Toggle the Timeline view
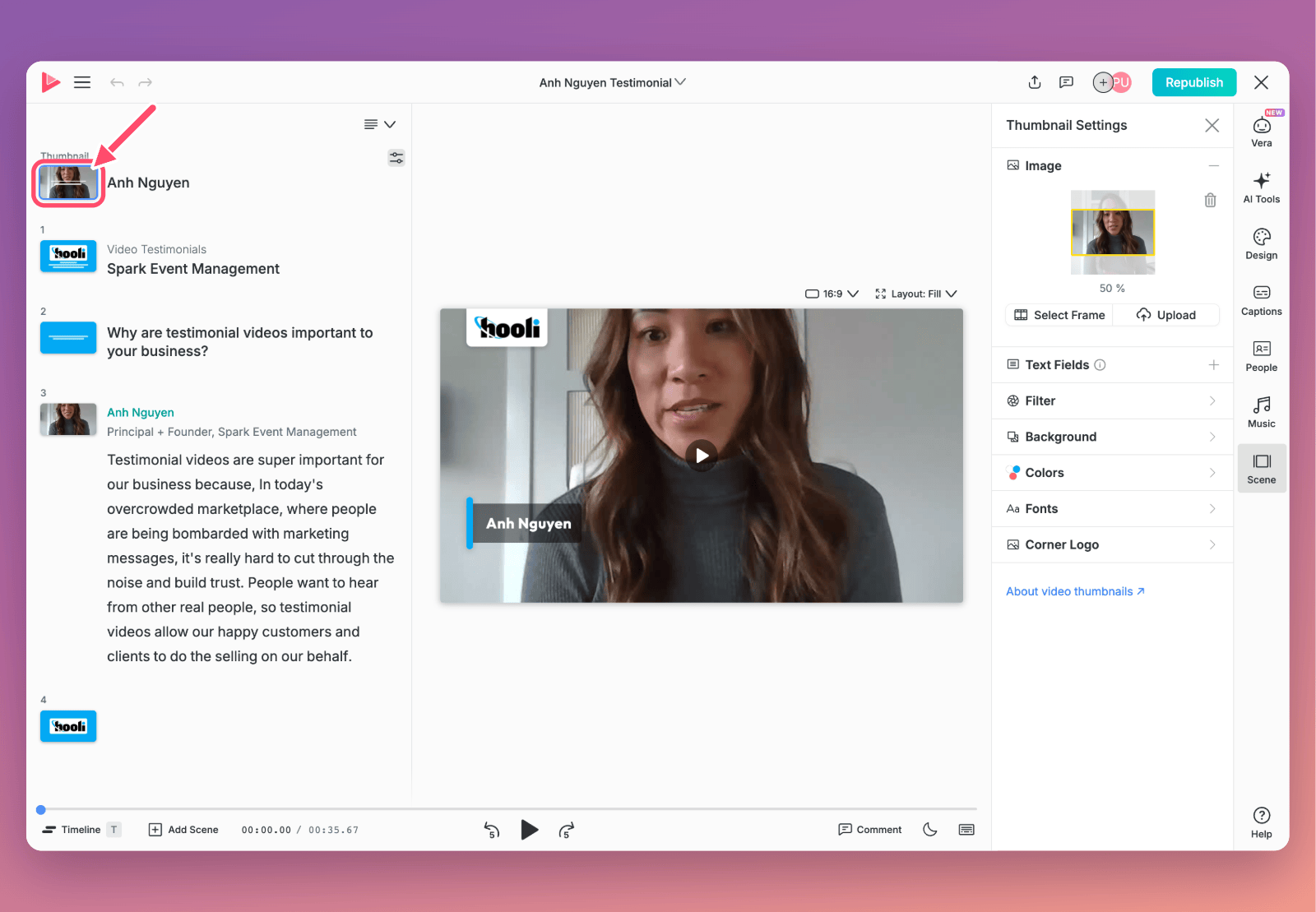1316x912 pixels. 81,830
